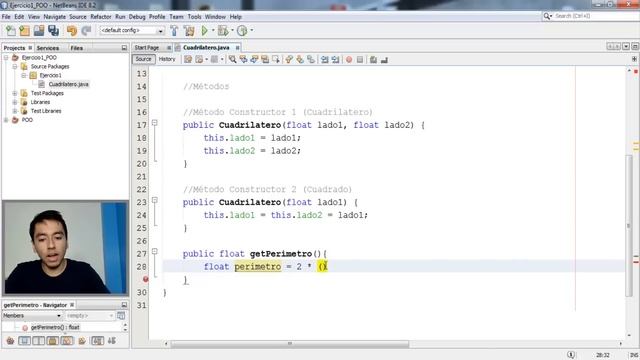Expand the Test Packages node
The image size is (640, 360).
tap(15, 93)
